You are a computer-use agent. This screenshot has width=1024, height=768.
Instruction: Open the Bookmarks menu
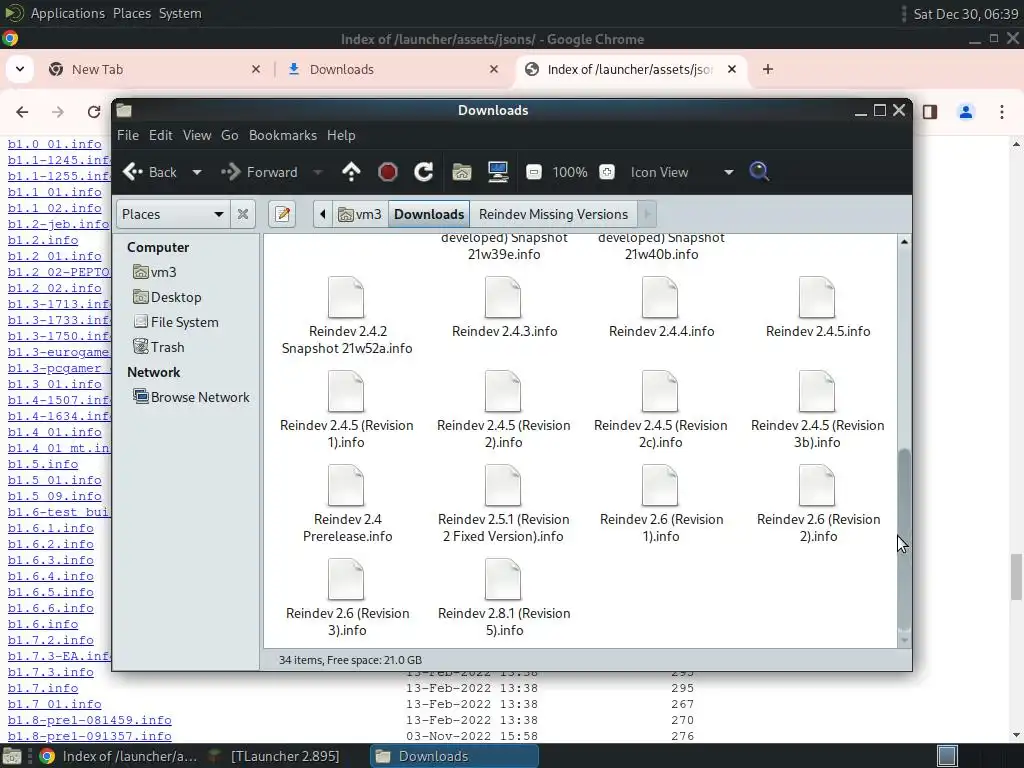pyautogui.click(x=283, y=135)
